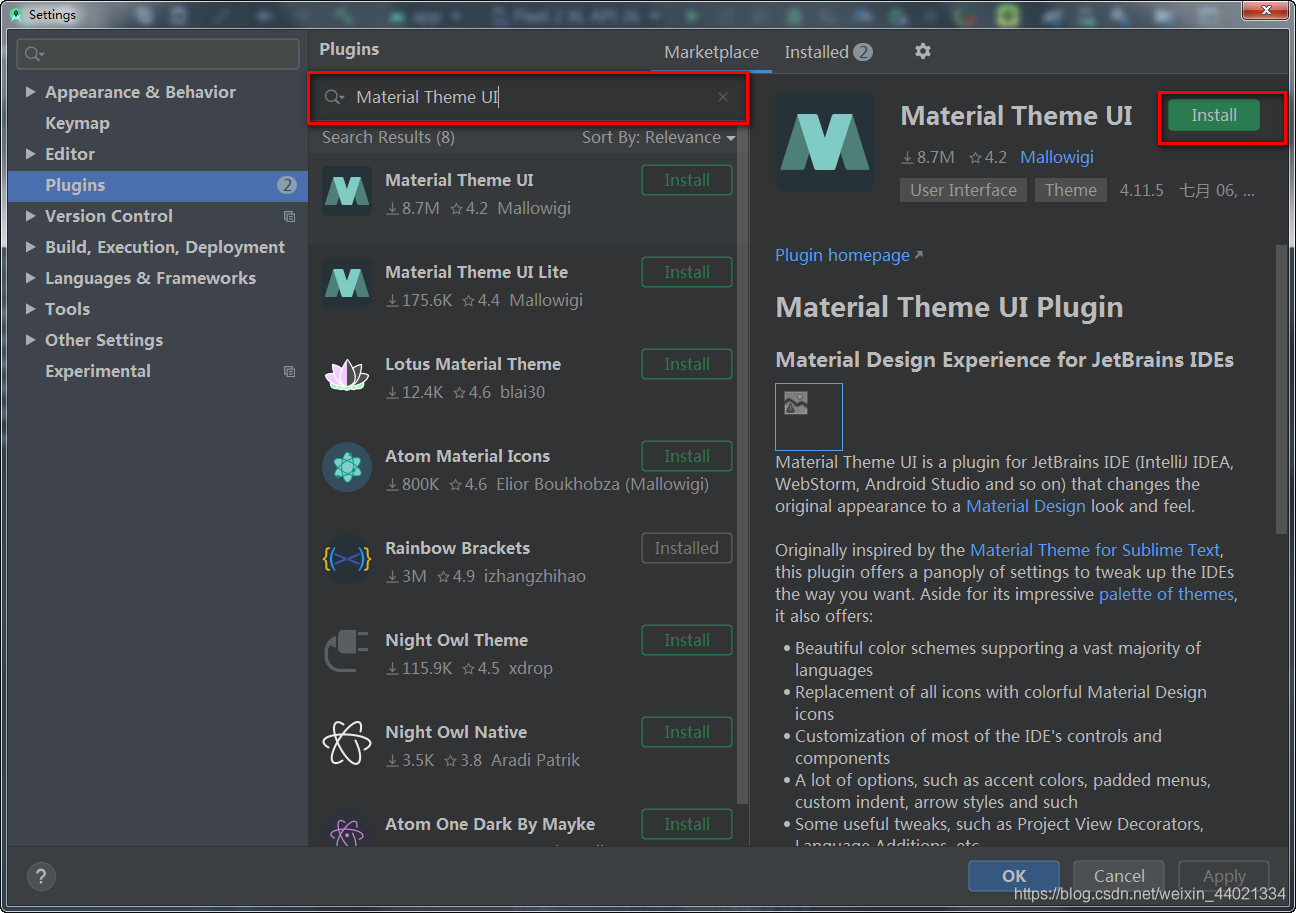Switch to the Marketplace tab

(711, 52)
